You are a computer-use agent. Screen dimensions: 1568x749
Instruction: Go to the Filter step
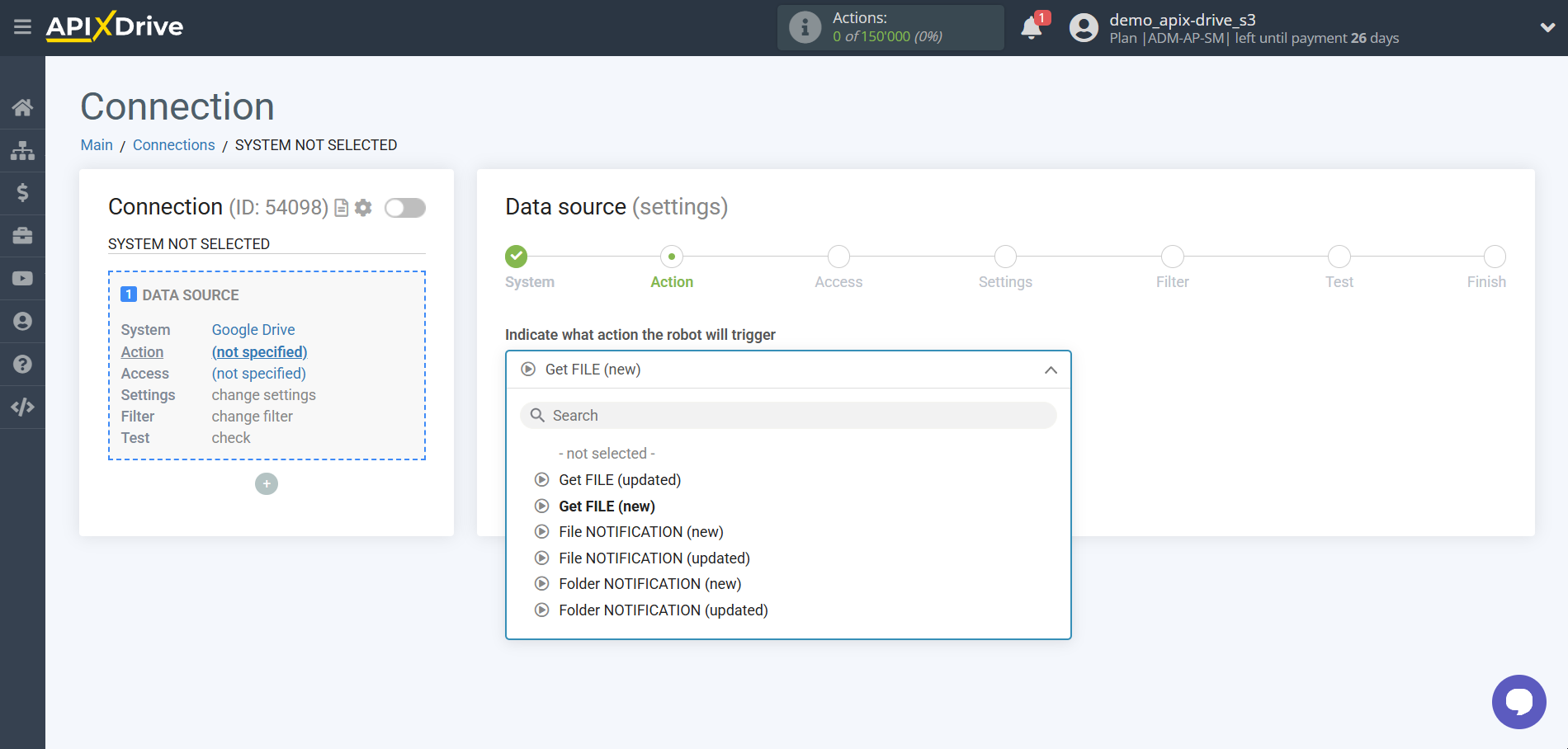pos(1172,257)
